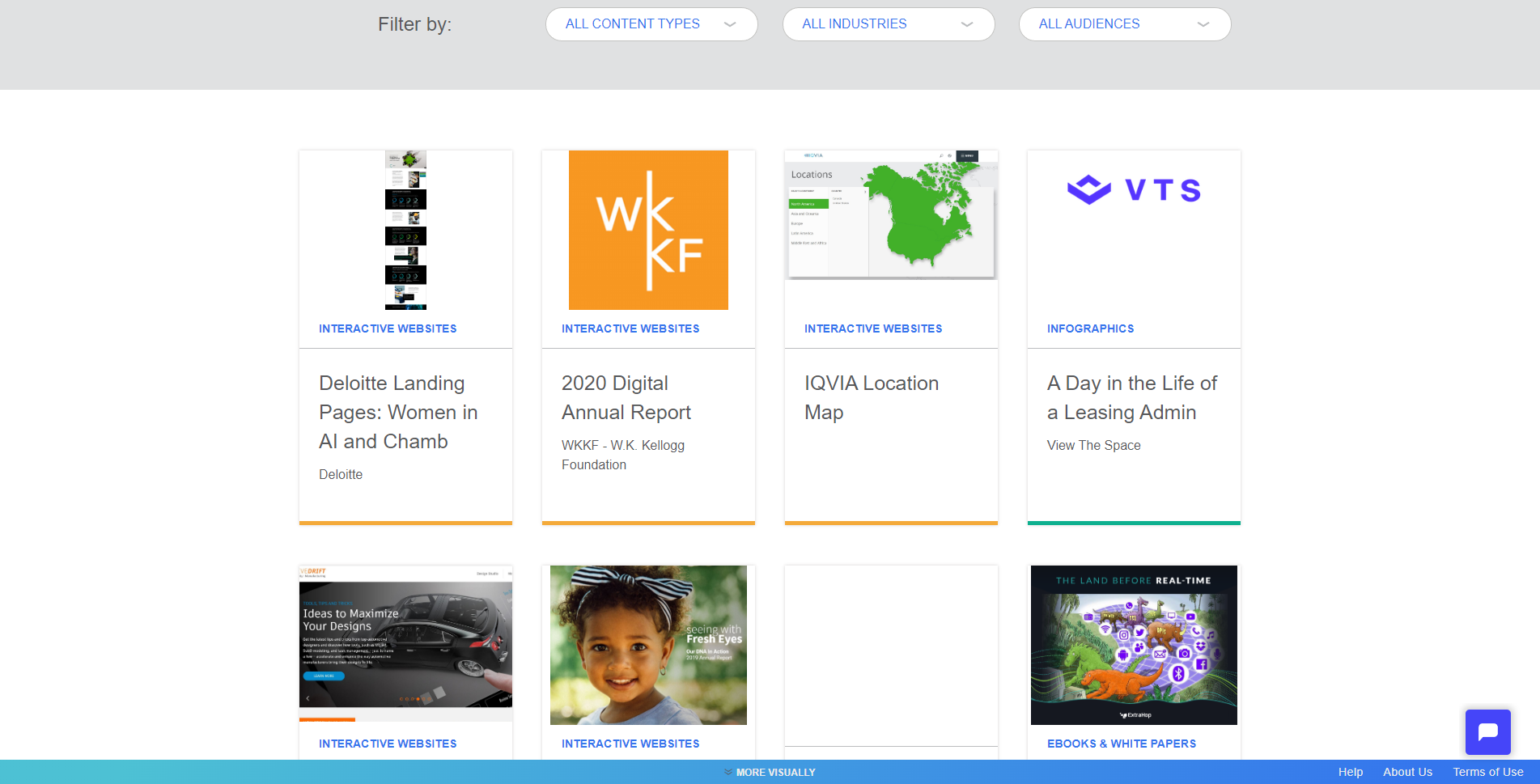This screenshot has height=784, width=1540.
Task: Open The Land Before Real-Time thumbnail
Action: (1134, 645)
